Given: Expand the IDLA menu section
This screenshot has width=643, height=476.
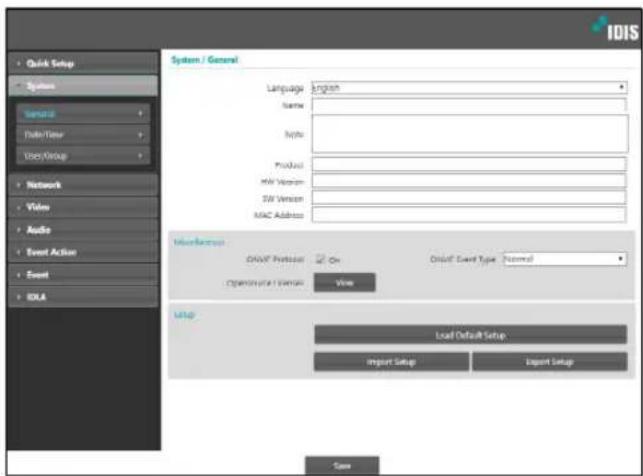Looking at the screenshot, I should point(83,297).
